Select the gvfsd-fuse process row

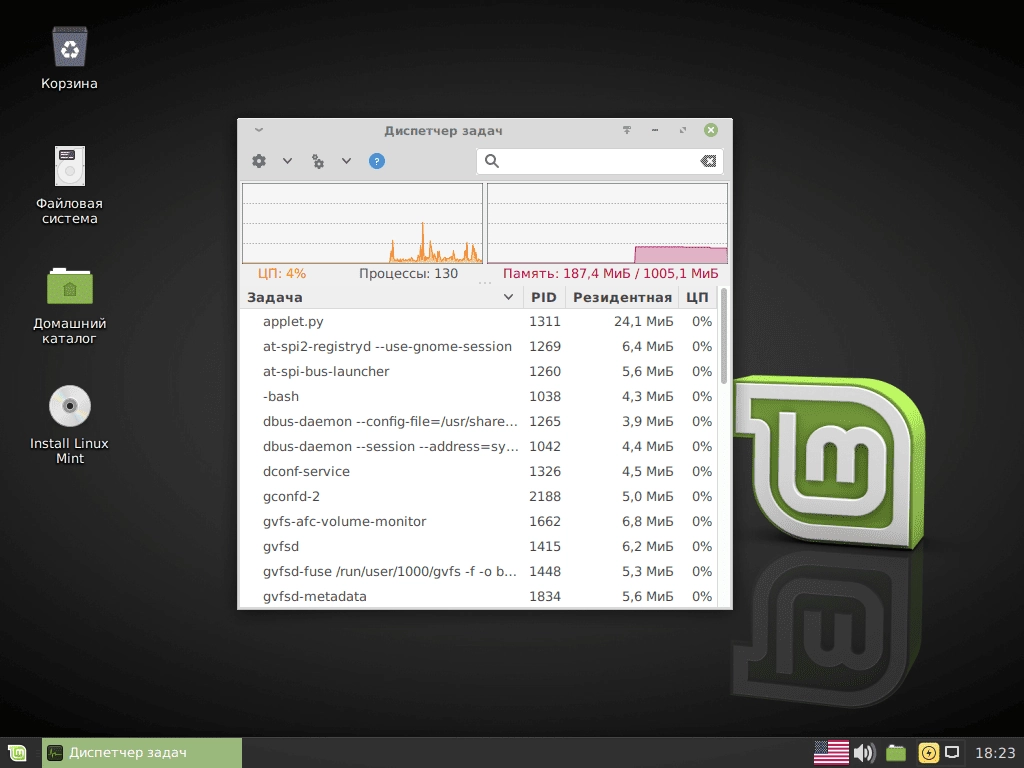479,571
